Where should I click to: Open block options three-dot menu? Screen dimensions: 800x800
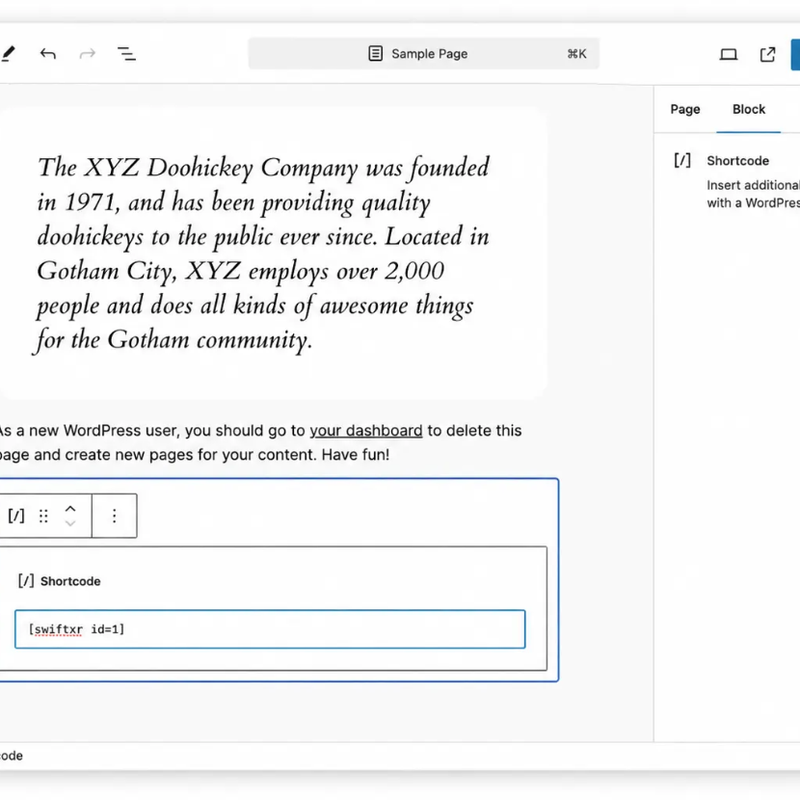(x=114, y=516)
